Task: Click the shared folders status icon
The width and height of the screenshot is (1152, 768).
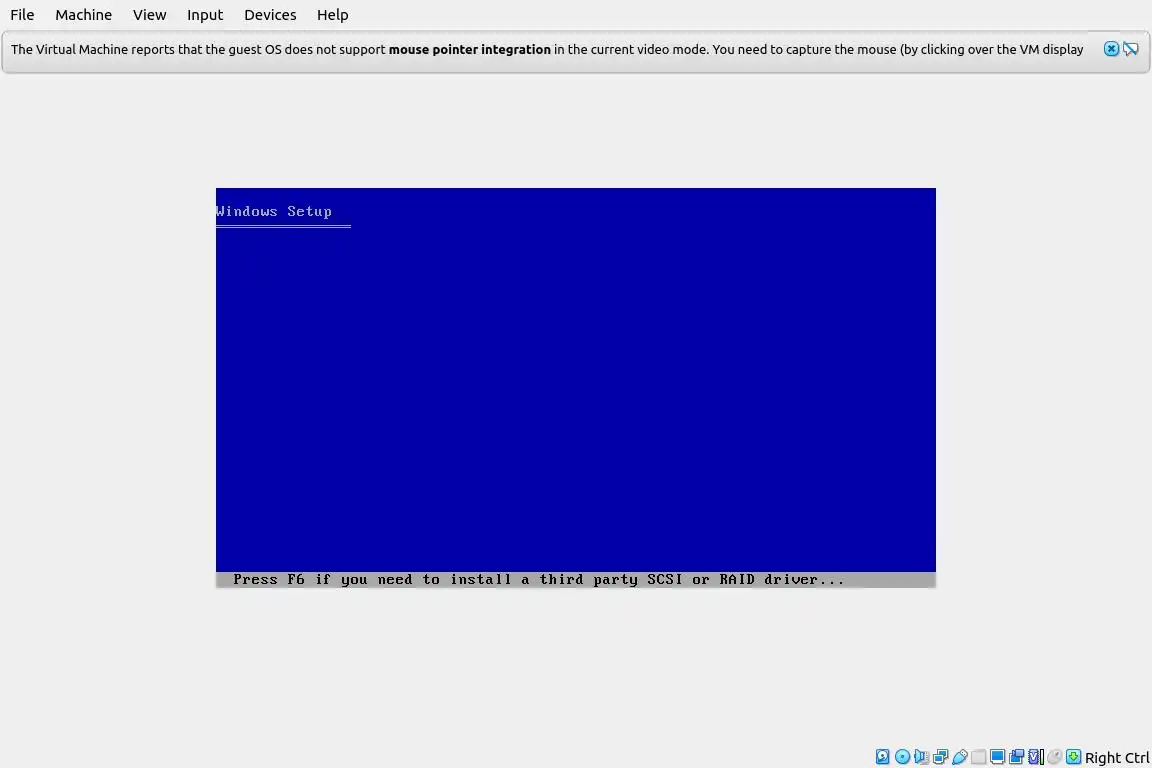Action: 979,757
